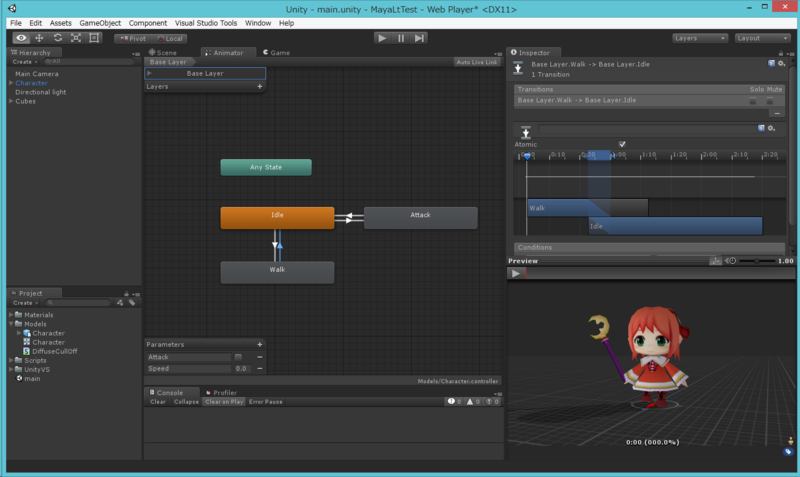Open the Layers dropdown in toolbar
The image size is (800, 477).
click(699, 38)
